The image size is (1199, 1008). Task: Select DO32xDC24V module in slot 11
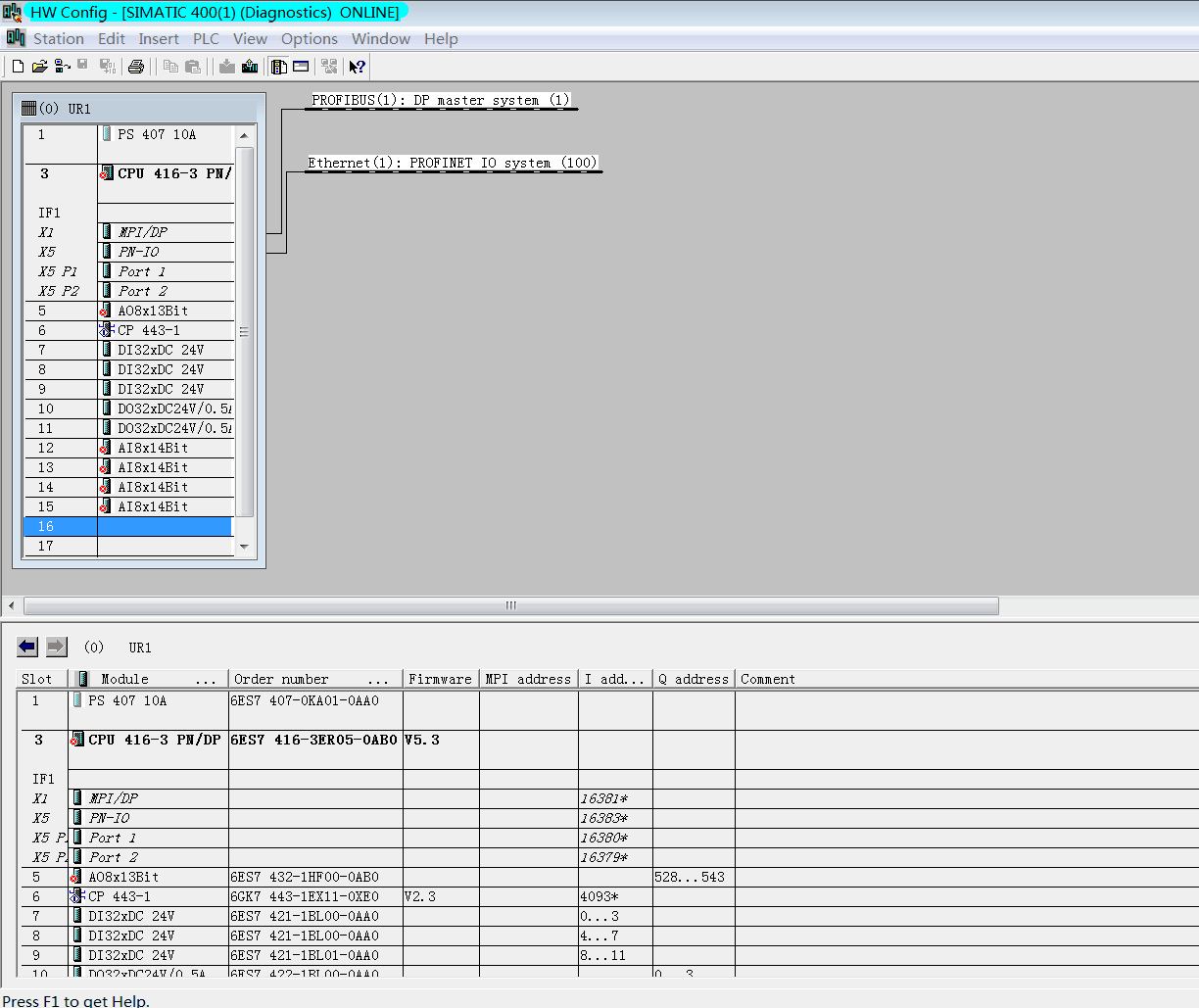(x=166, y=428)
